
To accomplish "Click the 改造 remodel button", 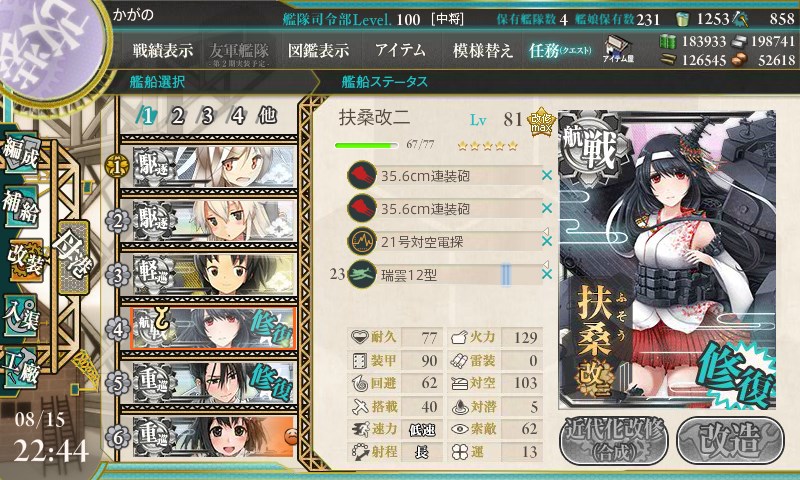I will (730, 441).
